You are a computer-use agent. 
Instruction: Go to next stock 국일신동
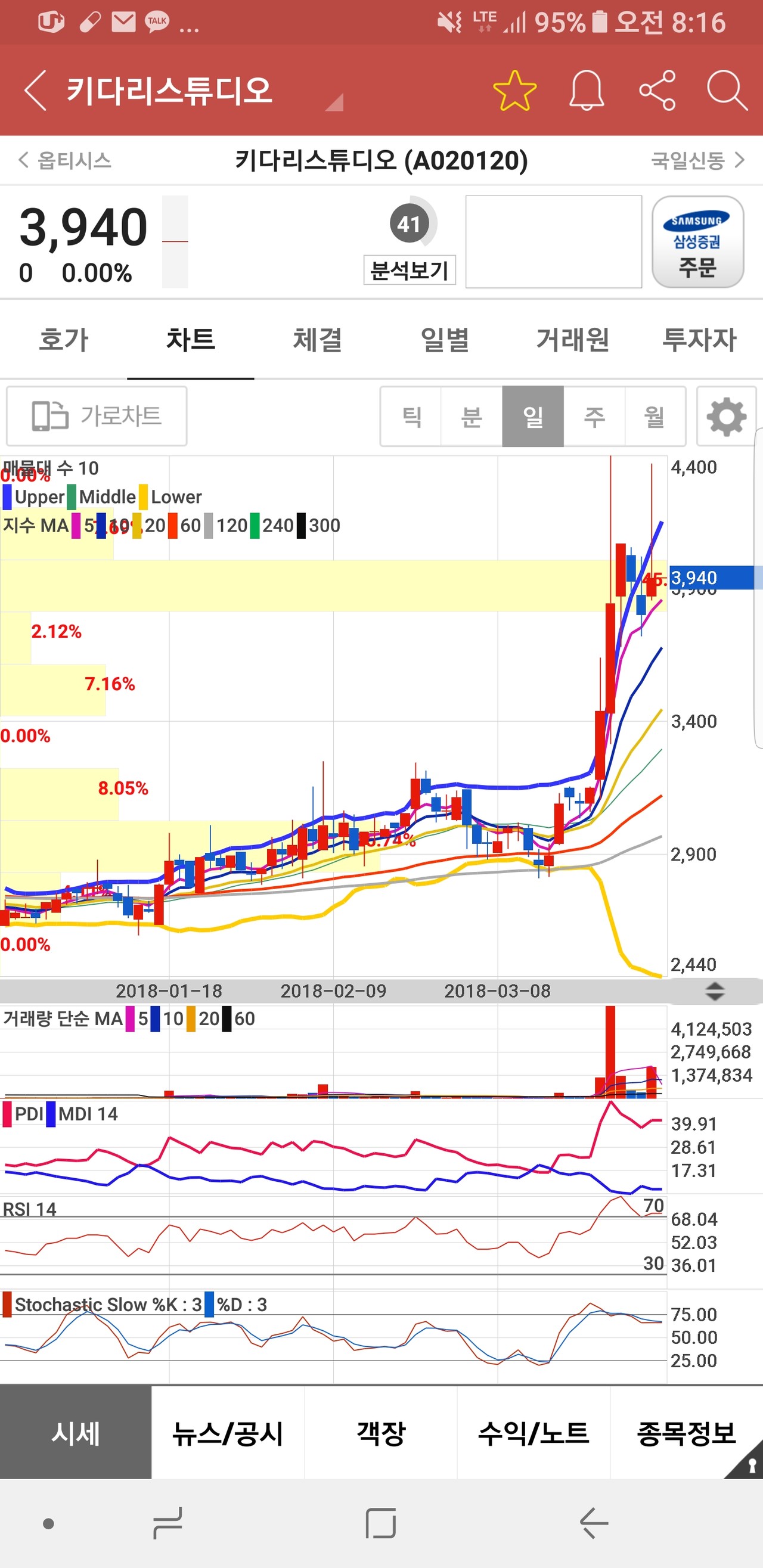click(x=697, y=160)
